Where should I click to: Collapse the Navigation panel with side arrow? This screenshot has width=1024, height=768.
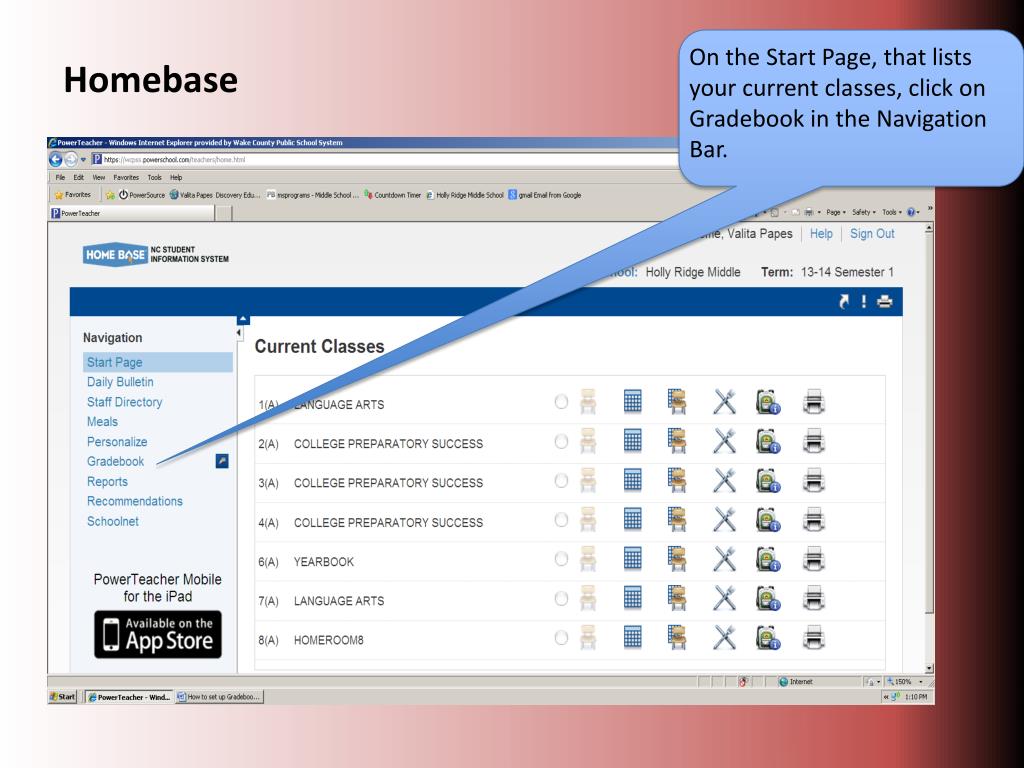coord(239,333)
